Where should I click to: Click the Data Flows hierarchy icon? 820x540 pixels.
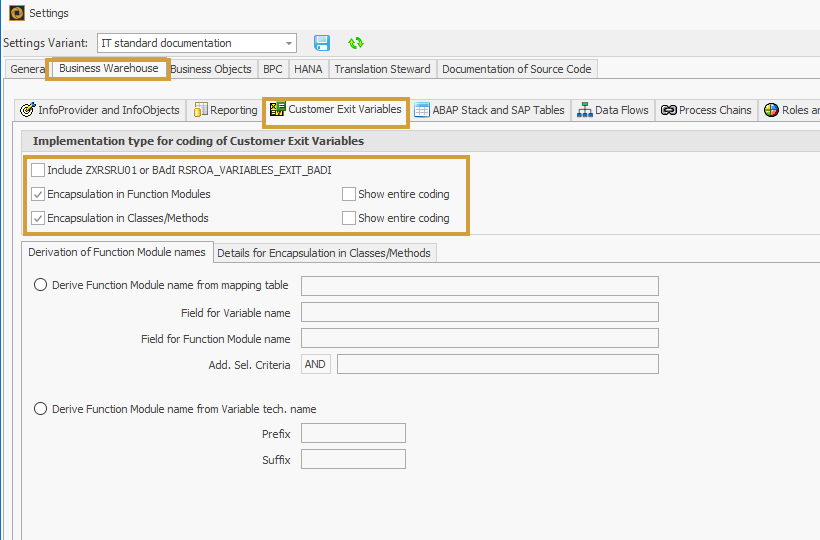(585, 110)
